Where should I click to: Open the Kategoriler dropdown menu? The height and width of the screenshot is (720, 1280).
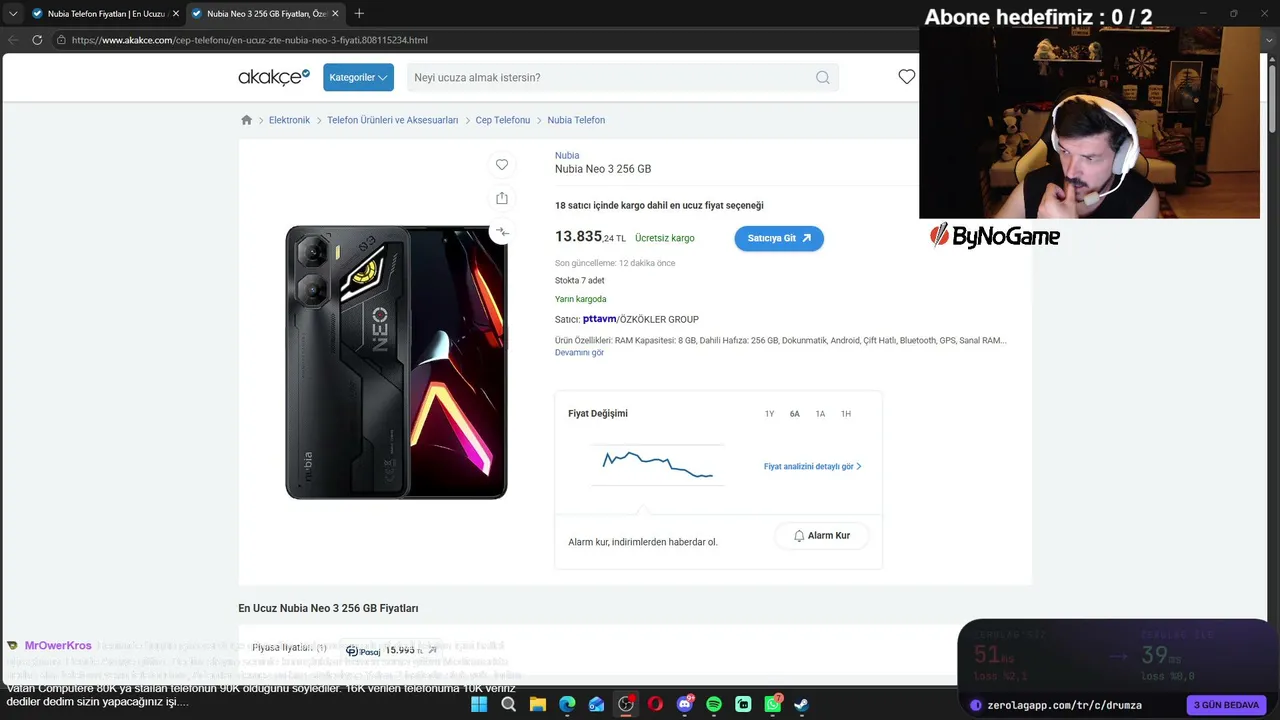pos(358,77)
